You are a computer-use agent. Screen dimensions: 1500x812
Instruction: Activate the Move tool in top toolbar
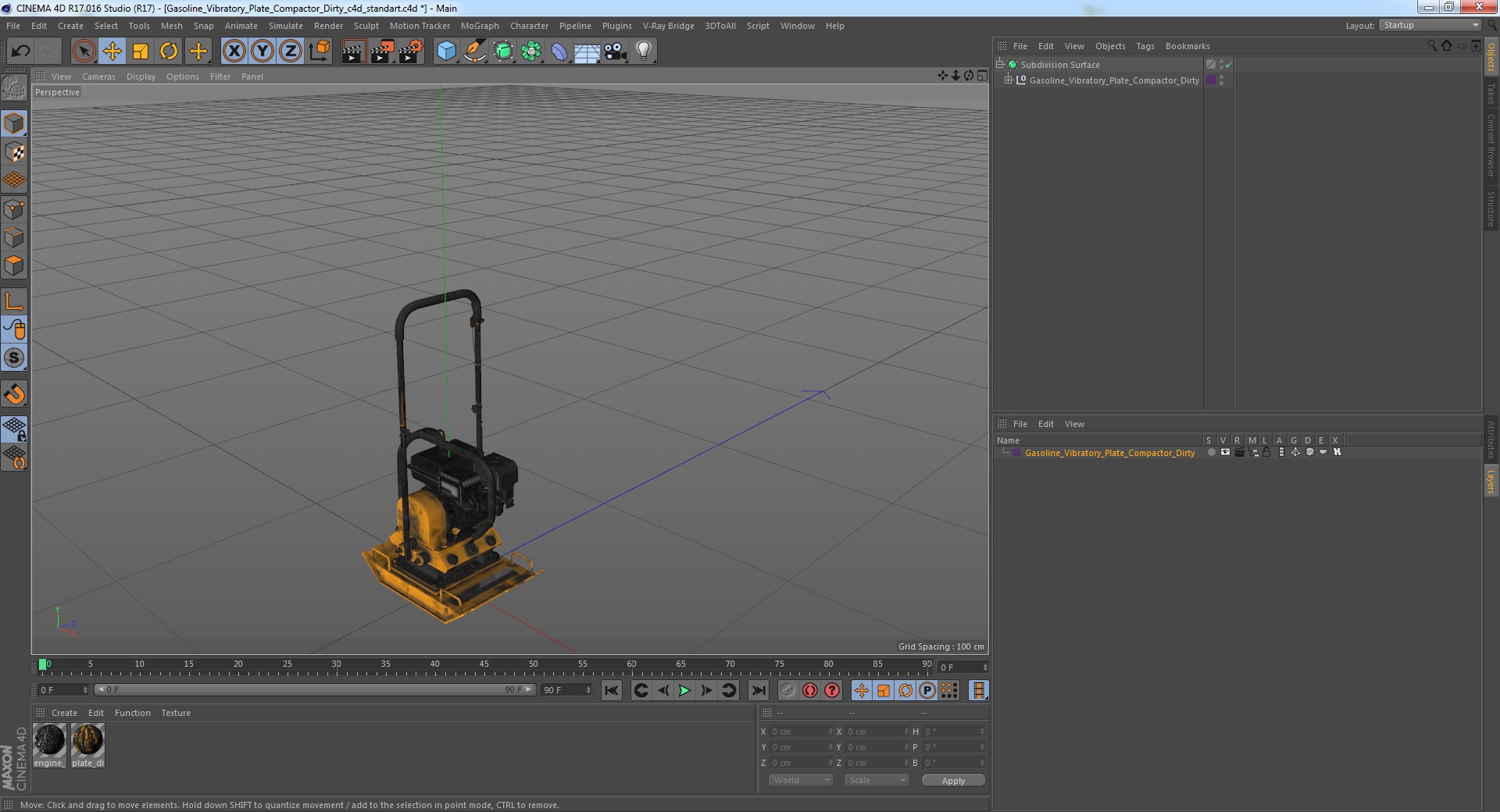[112, 52]
